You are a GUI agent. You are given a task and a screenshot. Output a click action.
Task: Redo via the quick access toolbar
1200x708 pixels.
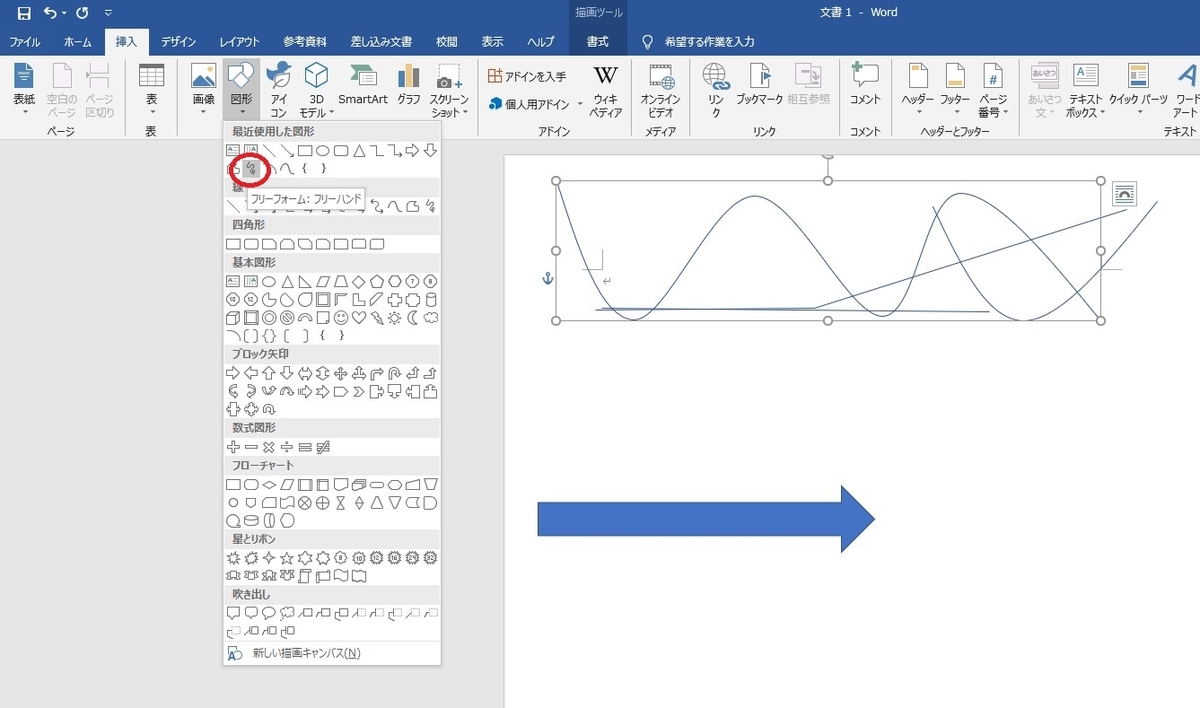(82, 14)
